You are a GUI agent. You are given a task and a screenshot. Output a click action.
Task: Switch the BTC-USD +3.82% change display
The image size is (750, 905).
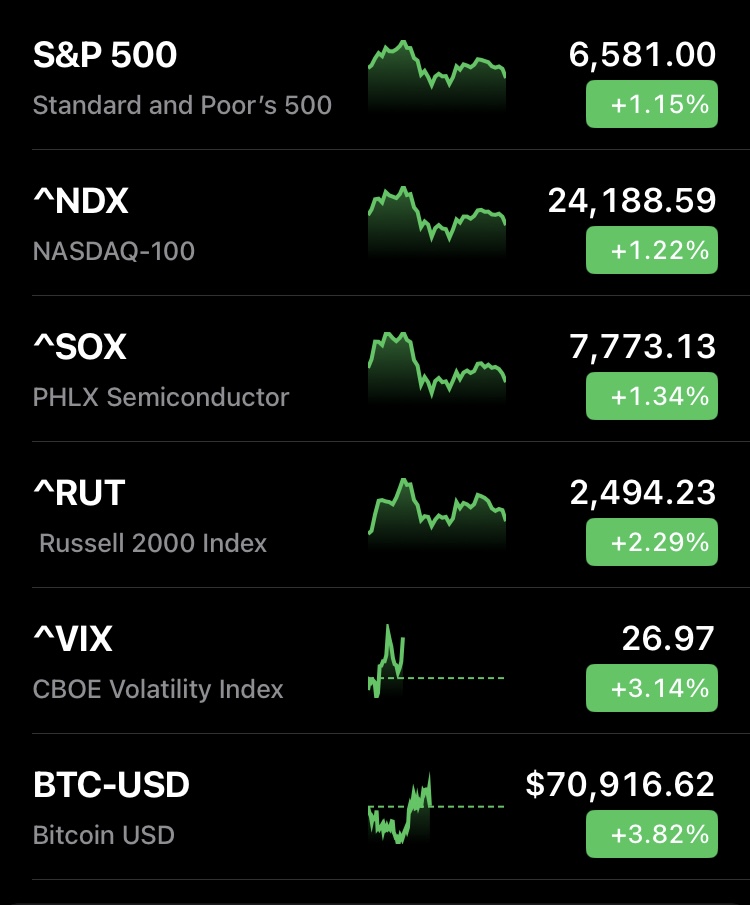tap(651, 834)
